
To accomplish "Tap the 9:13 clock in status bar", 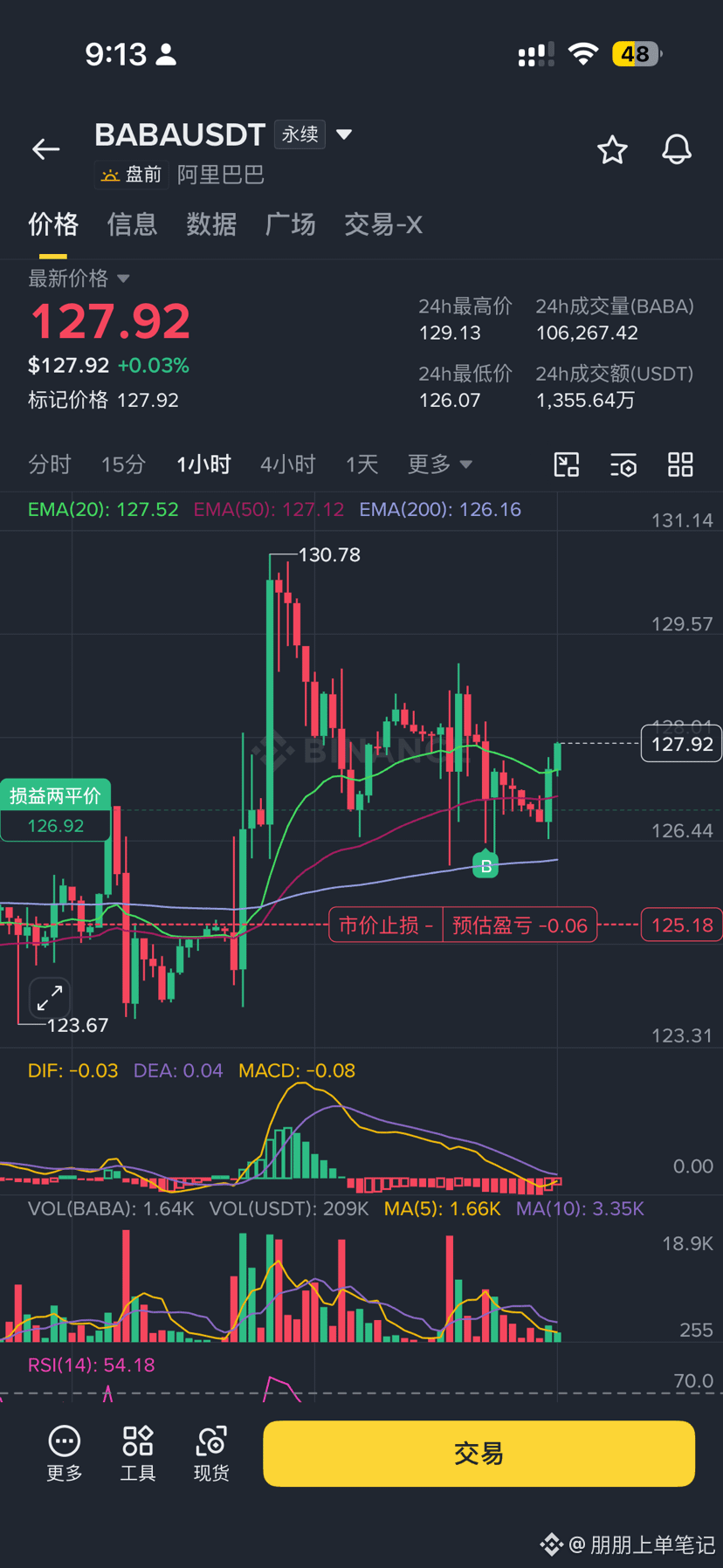I will [116, 54].
